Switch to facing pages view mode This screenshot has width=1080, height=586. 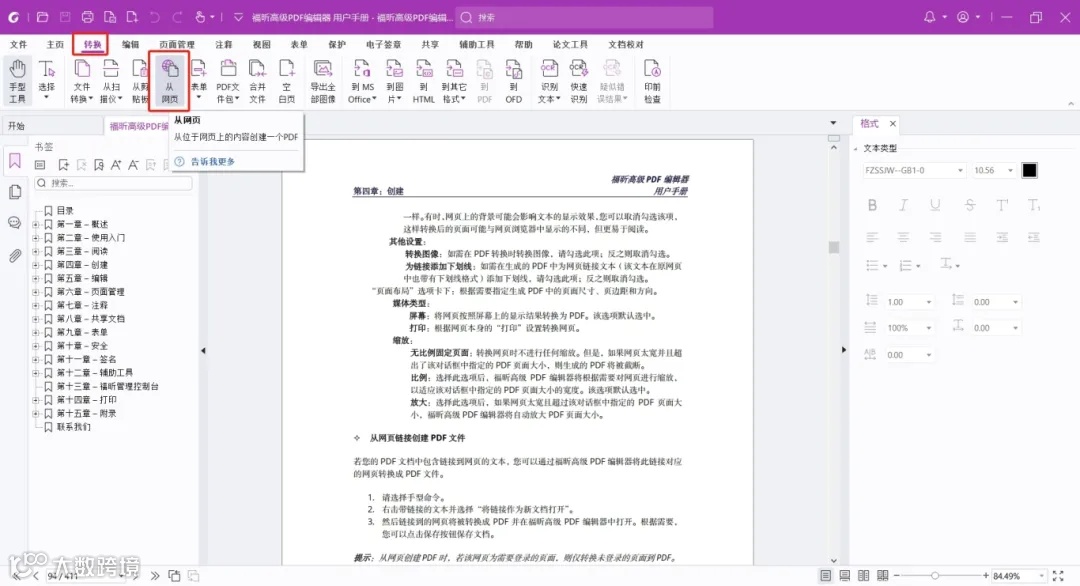tap(863, 575)
